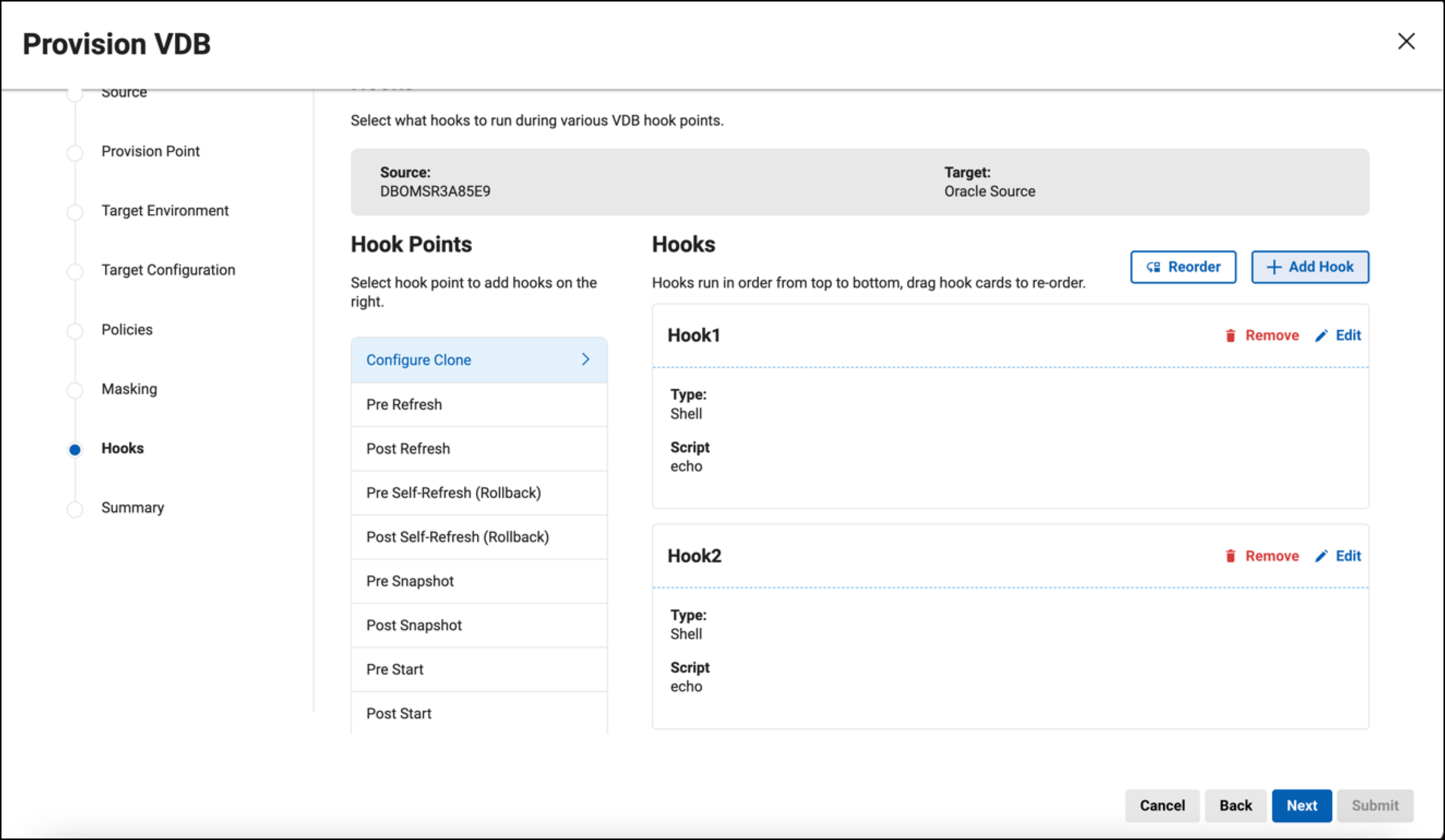Click the trash icon on Hook1
The width and height of the screenshot is (1445, 840).
1230,336
